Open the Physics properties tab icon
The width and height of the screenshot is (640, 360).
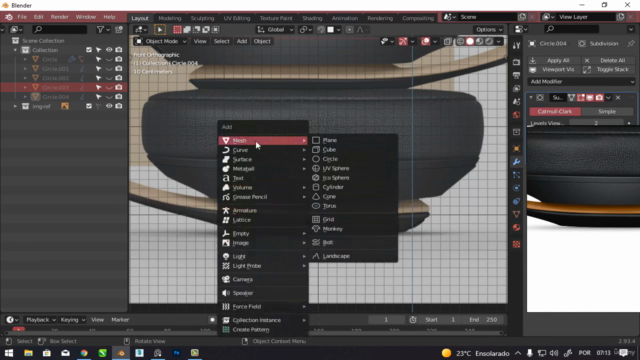click(x=516, y=188)
